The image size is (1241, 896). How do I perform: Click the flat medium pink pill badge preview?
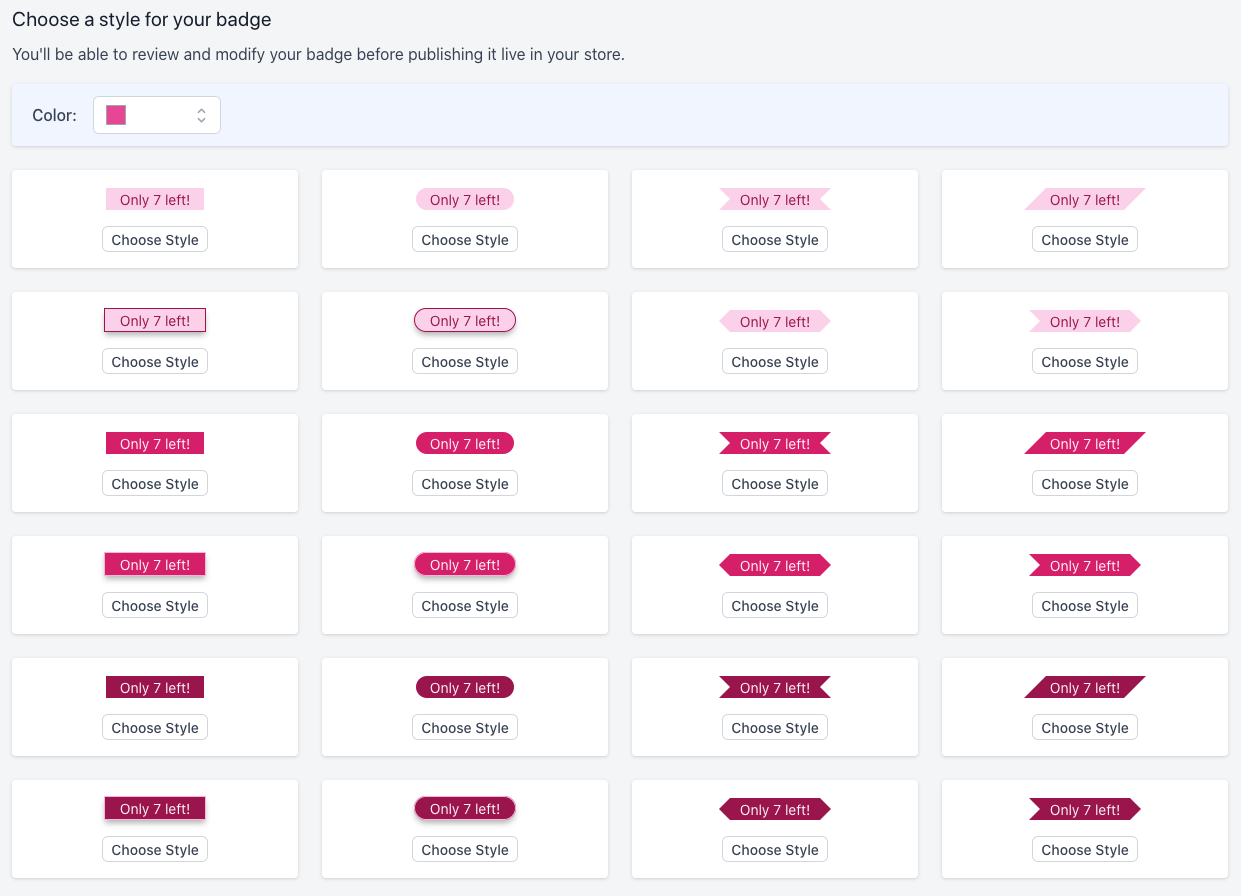tap(465, 443)
